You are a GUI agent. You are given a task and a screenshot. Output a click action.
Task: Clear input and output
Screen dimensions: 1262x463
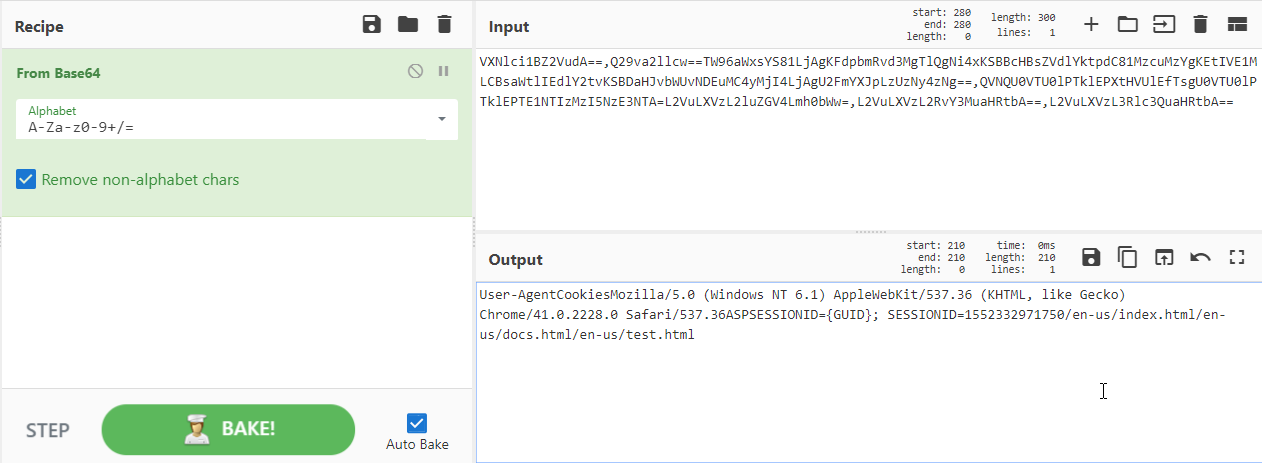(x=1200, y=24)
